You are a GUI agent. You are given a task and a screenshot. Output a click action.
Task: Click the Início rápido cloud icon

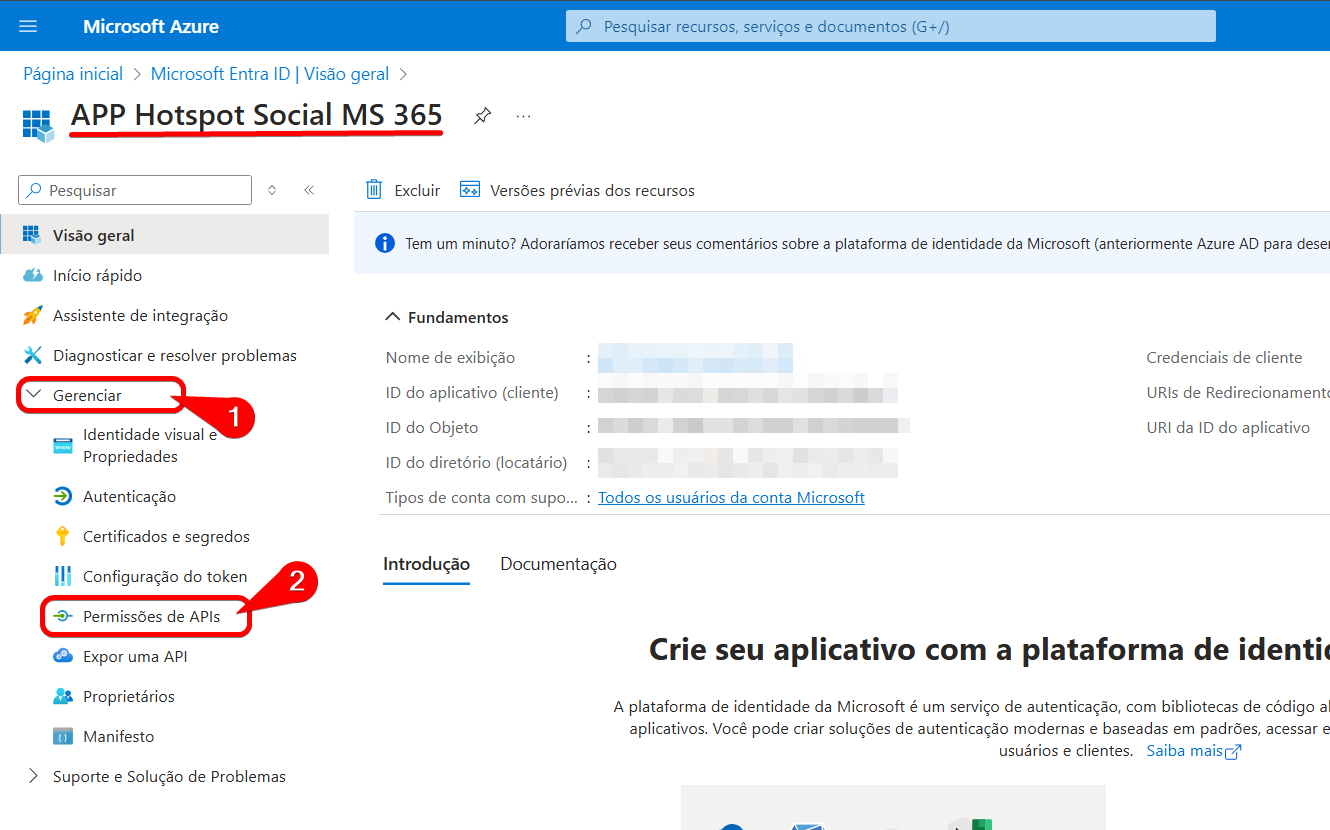pyautogui.click(x=33, y=275)
